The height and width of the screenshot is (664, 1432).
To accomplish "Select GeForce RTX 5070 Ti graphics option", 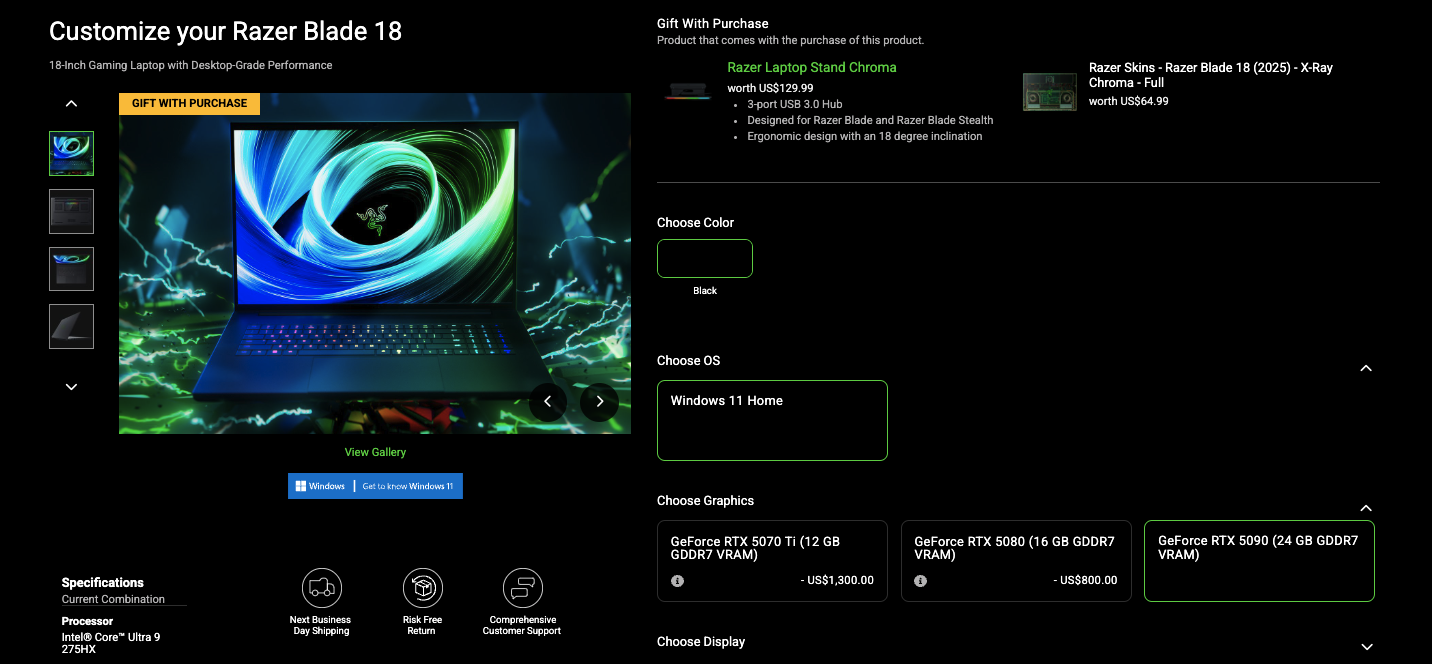I will (772, 561).
